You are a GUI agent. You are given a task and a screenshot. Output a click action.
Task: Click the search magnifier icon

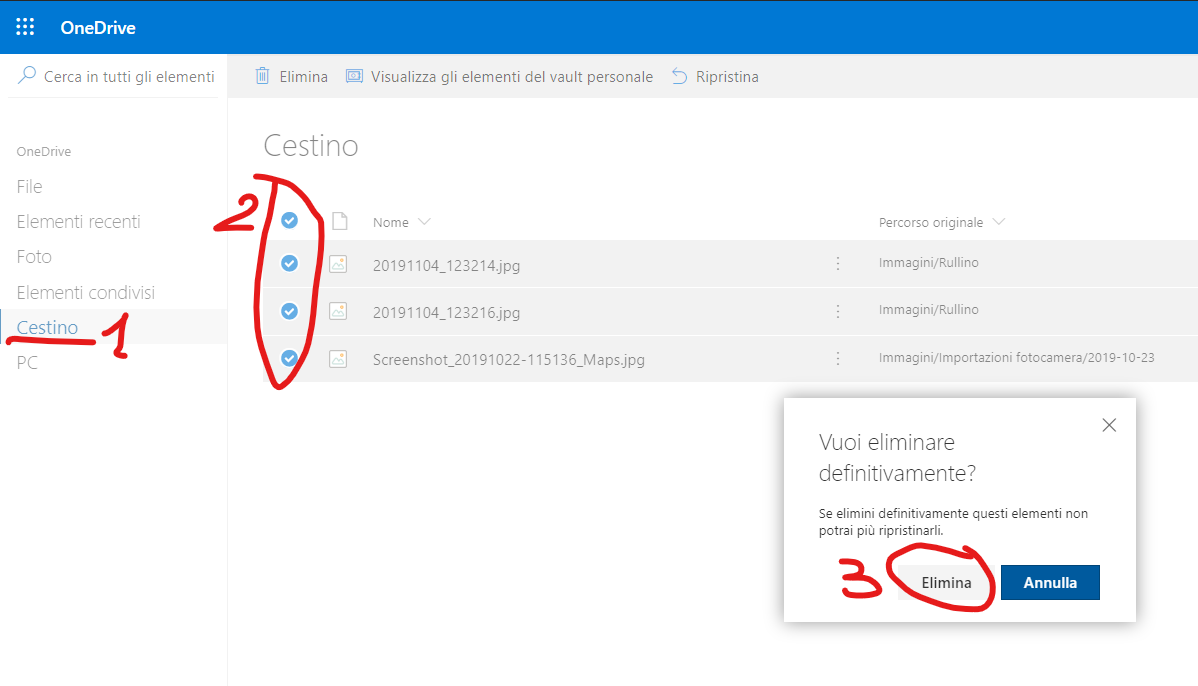[27, 76]
